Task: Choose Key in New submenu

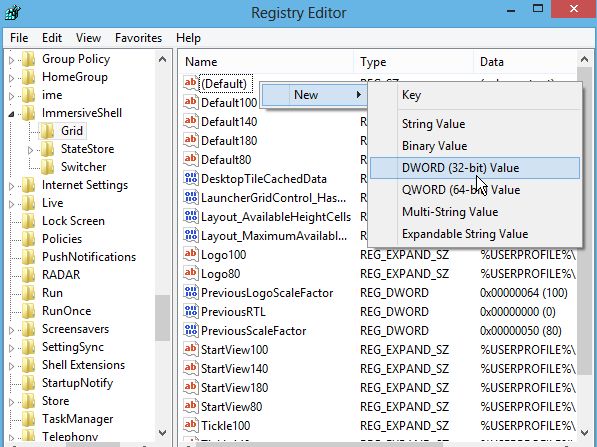Action: point(475,95)
